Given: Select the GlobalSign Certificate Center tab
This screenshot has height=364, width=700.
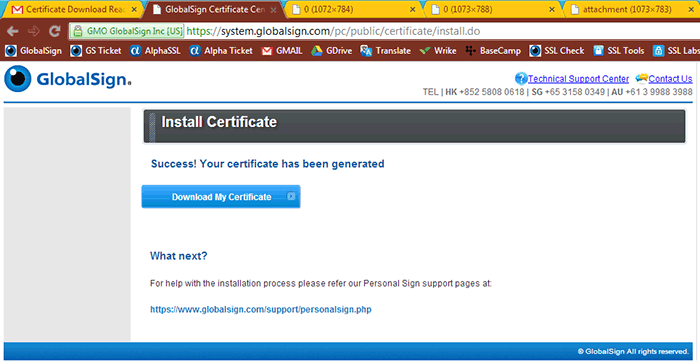Looking at the screenshot, I should [x=215, y=9].
